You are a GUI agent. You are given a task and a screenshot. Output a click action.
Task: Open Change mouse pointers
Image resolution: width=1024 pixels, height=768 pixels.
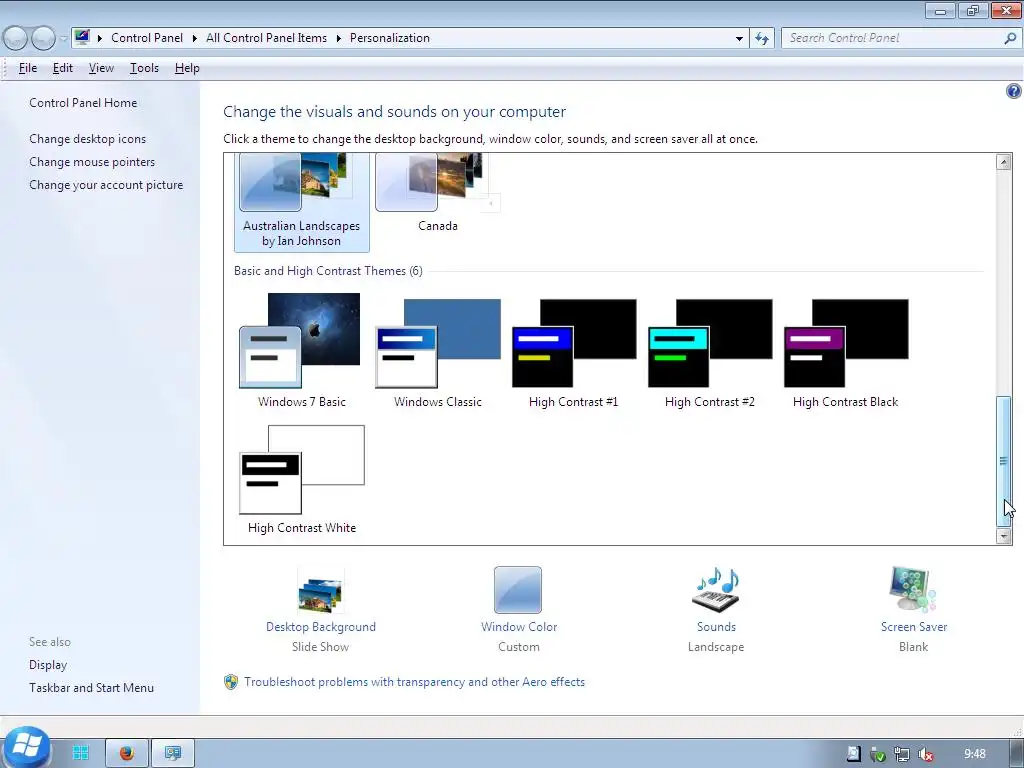92,162
